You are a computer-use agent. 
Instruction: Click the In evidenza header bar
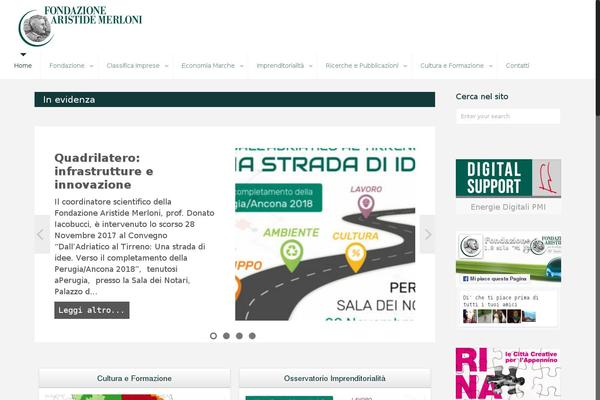235,100
